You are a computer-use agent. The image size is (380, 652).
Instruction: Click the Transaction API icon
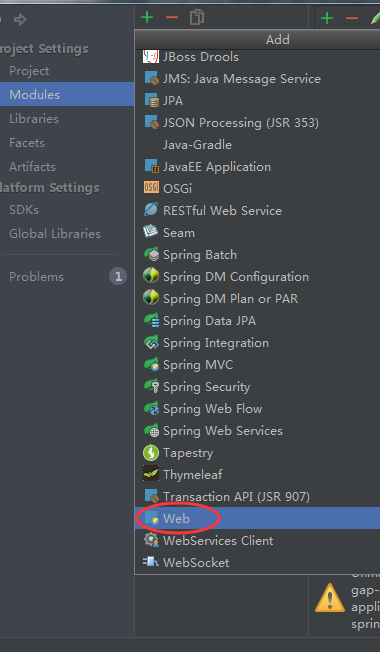pyautogui.click(x=151, y=496)
